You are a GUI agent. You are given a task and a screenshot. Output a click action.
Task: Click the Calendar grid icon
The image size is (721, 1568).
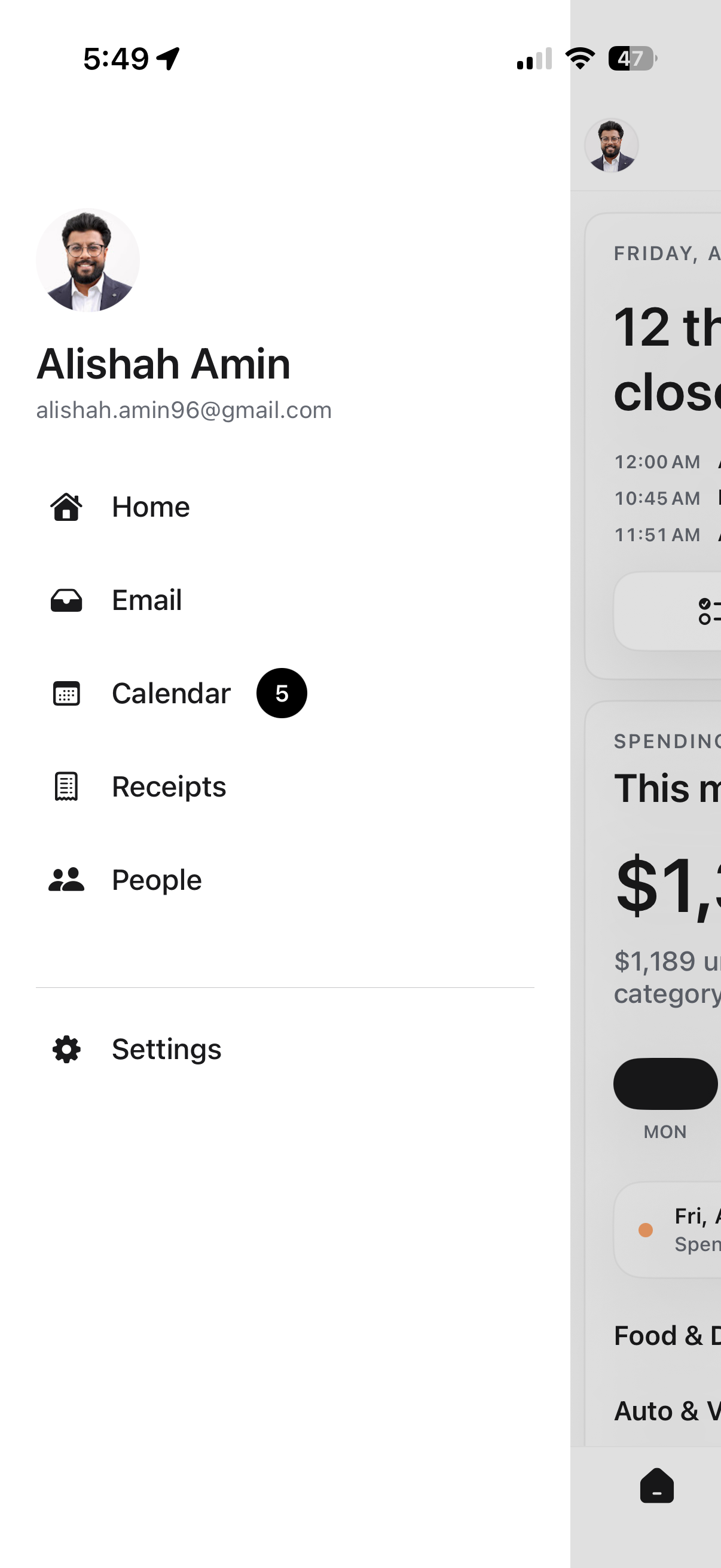pyautogui.click(x=66, y=693)
